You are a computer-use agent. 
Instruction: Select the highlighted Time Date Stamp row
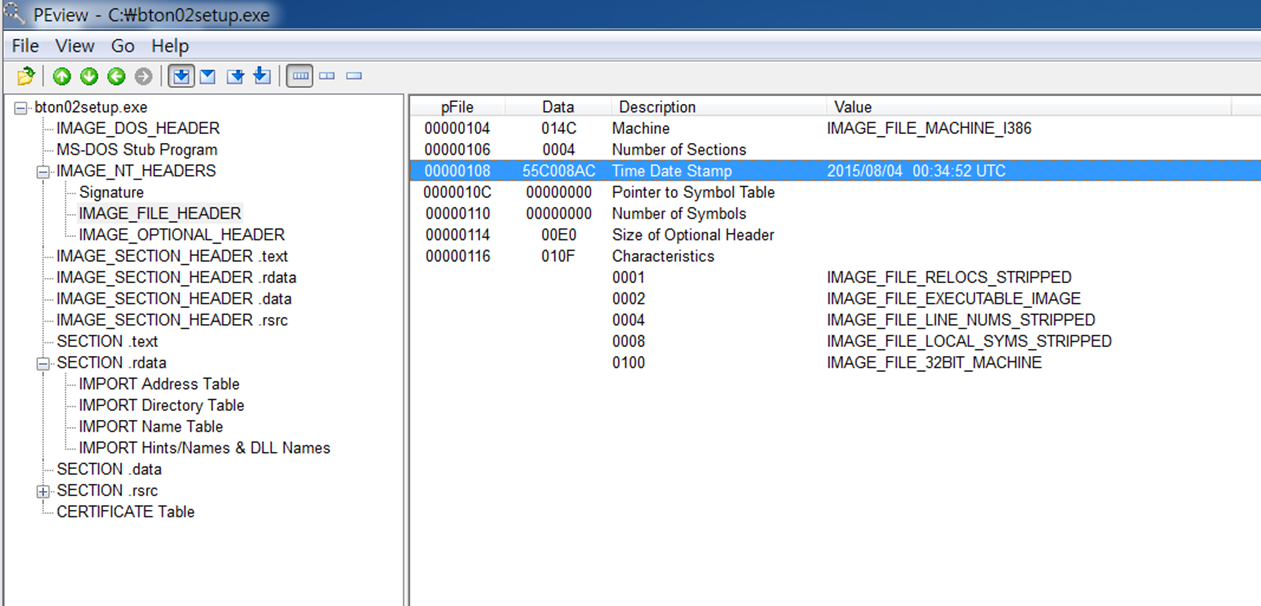coord(835,171)
